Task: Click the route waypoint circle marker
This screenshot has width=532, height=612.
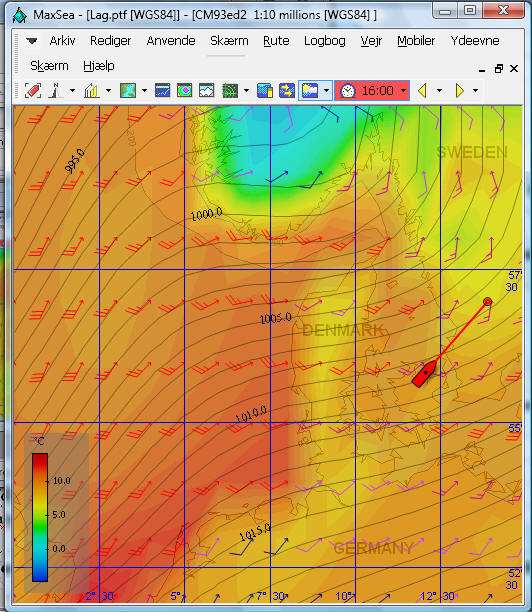Action: coord(488,301)
